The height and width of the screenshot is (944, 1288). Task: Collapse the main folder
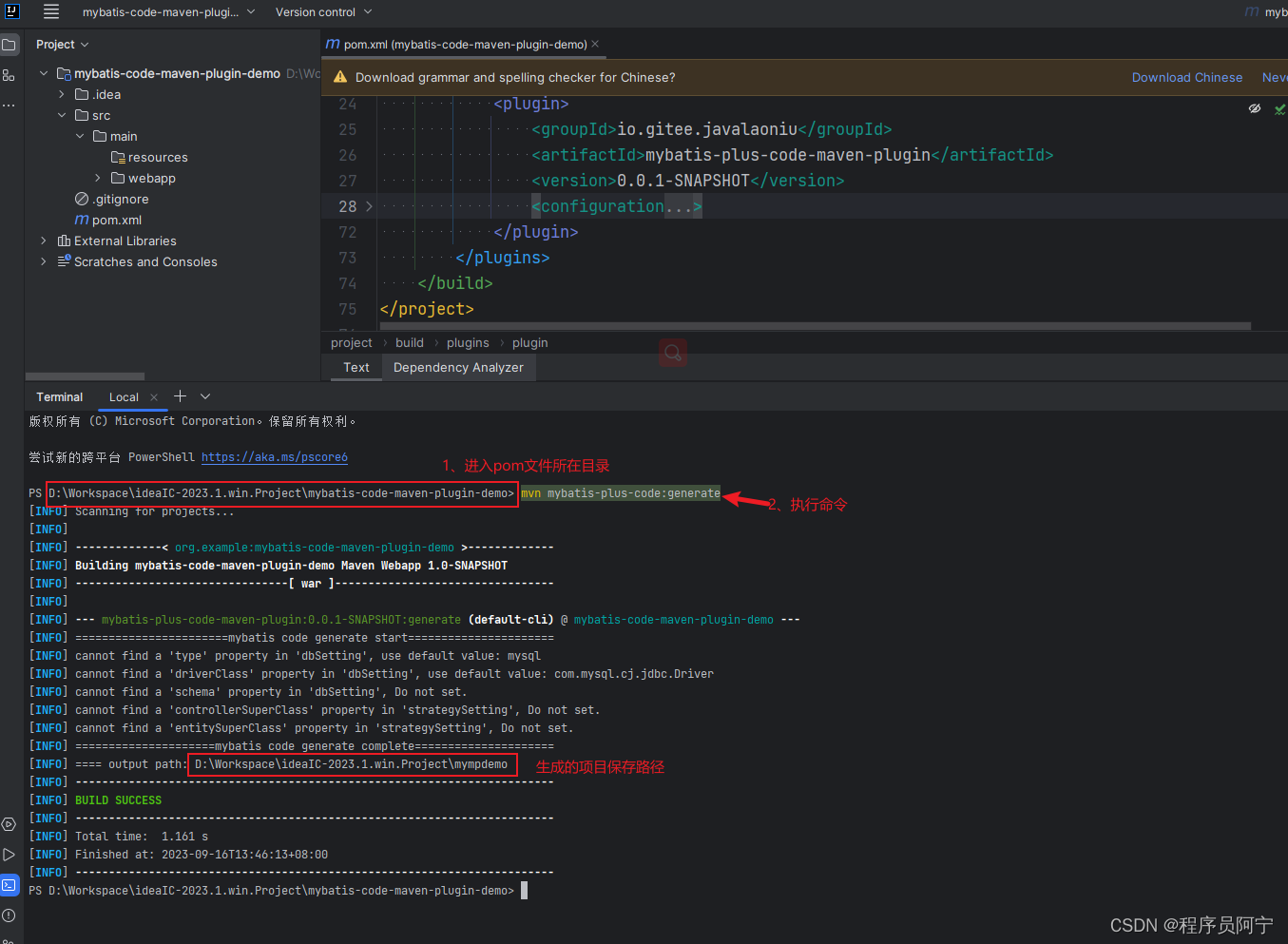point(80,136)
